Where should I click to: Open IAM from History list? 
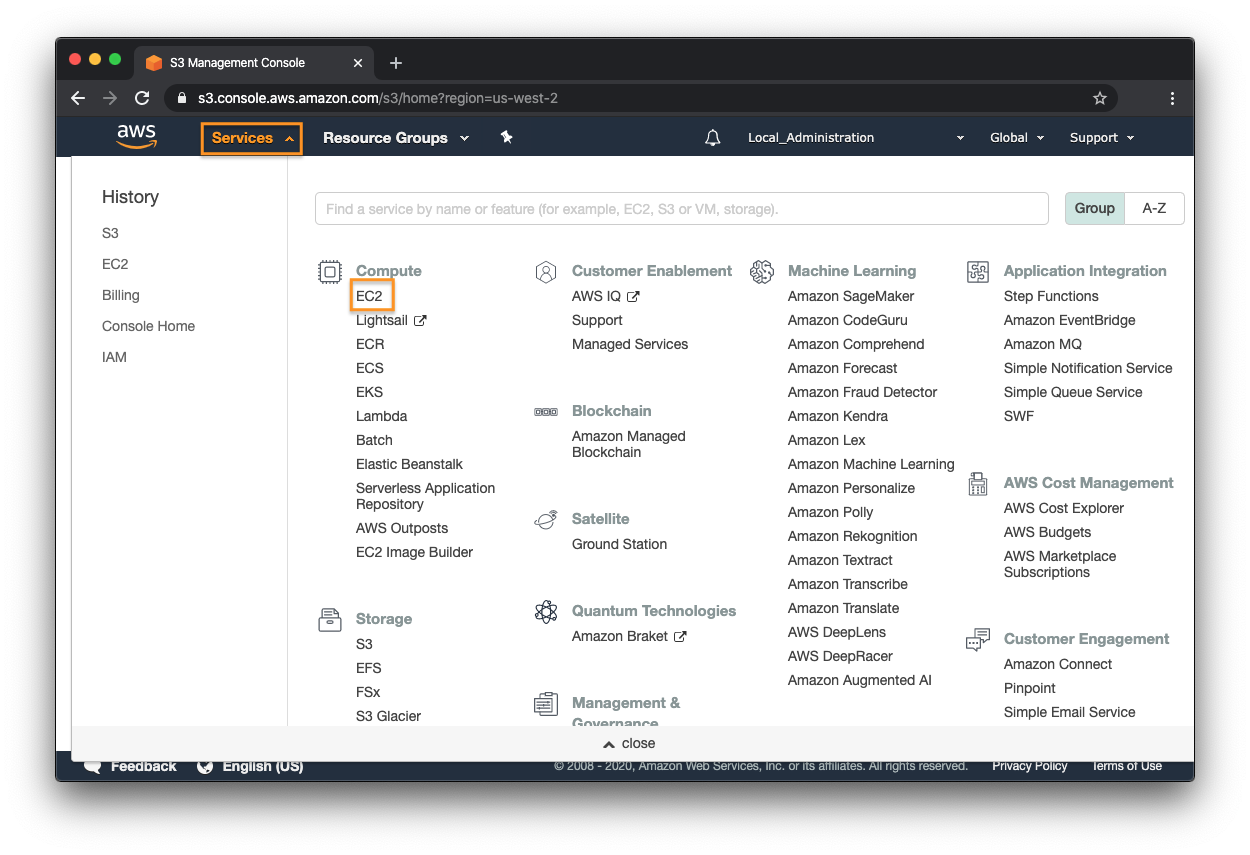point(114,357)
